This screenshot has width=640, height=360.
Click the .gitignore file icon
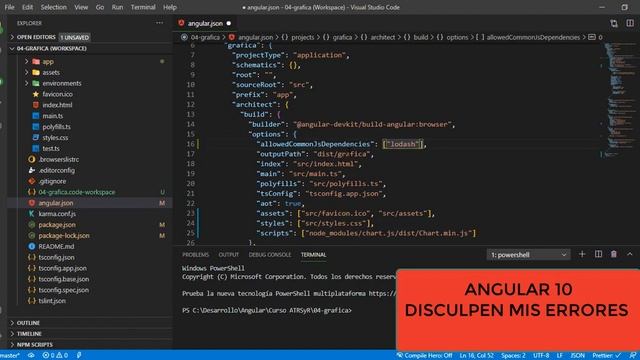[31, 181]
